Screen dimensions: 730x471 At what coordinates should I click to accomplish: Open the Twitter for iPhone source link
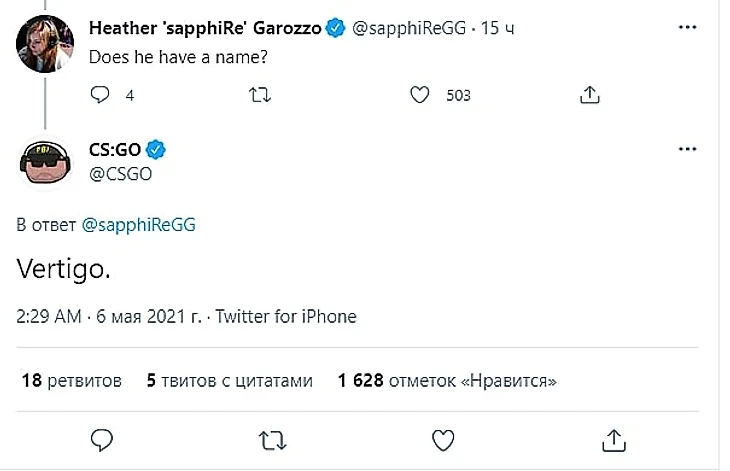tap(286, 317)
